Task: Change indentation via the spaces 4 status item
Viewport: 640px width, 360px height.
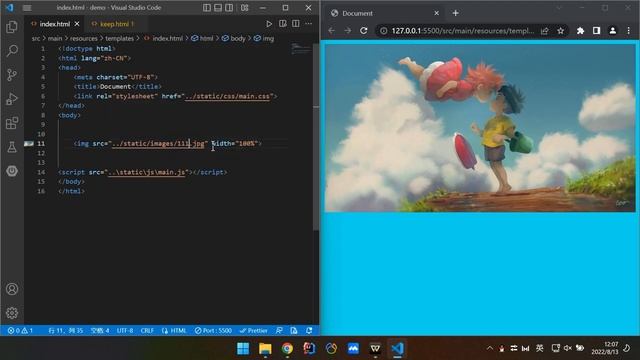Action: click(100, 331)
